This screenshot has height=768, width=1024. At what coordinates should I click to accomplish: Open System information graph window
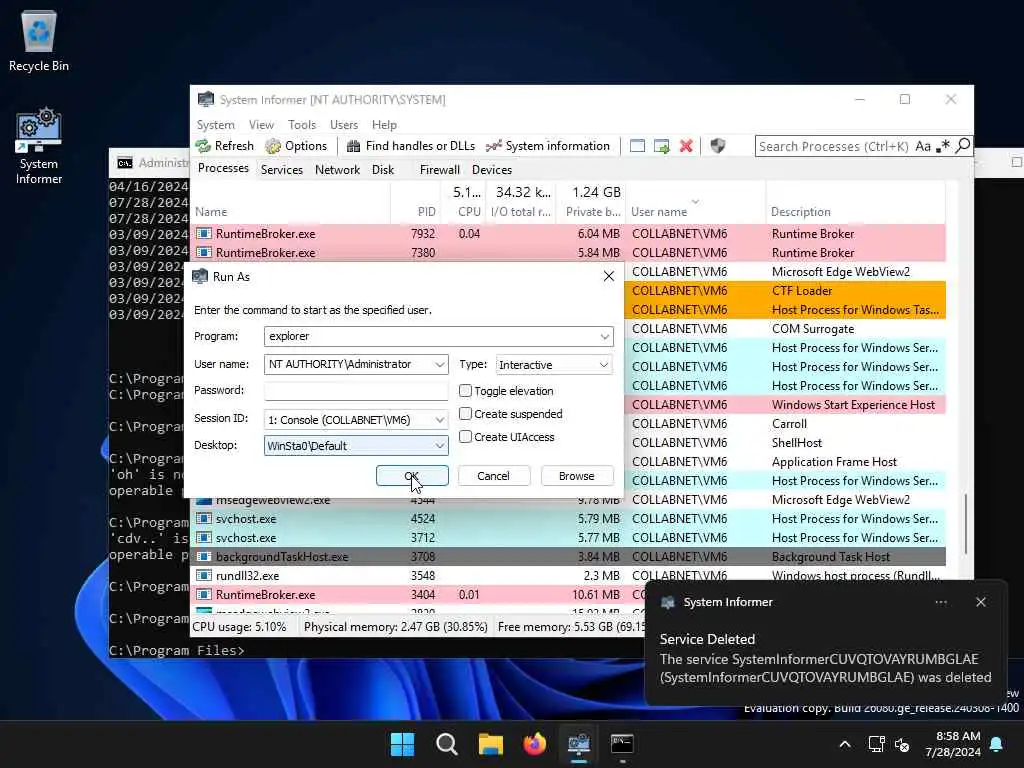click(548, 146)
